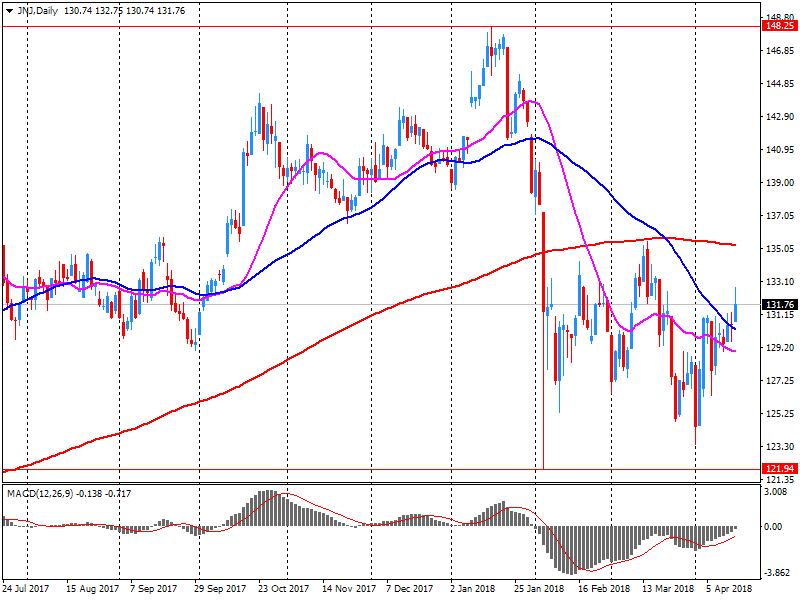Click the 127.25 price axis value

pyautogui.click(x=780, y=381)
